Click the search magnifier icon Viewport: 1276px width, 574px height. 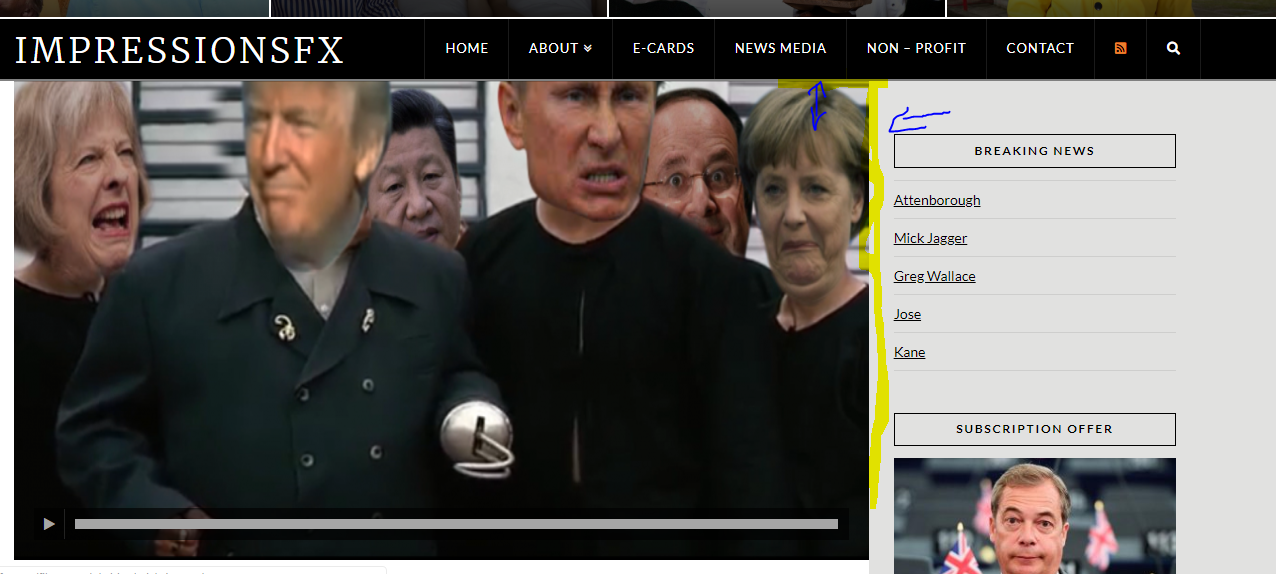click(1173, 48)
